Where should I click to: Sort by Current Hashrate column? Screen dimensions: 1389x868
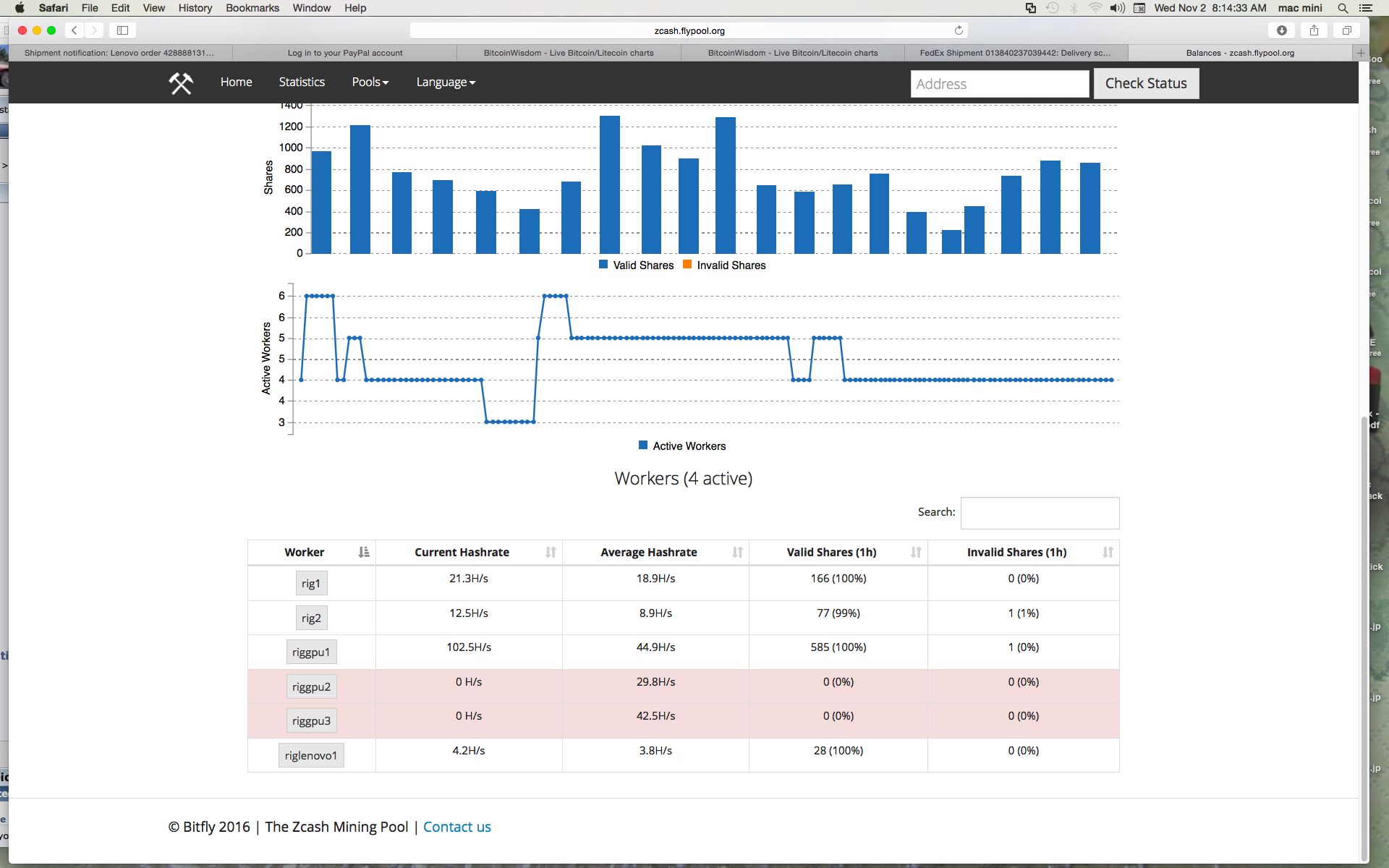[469, 552]
